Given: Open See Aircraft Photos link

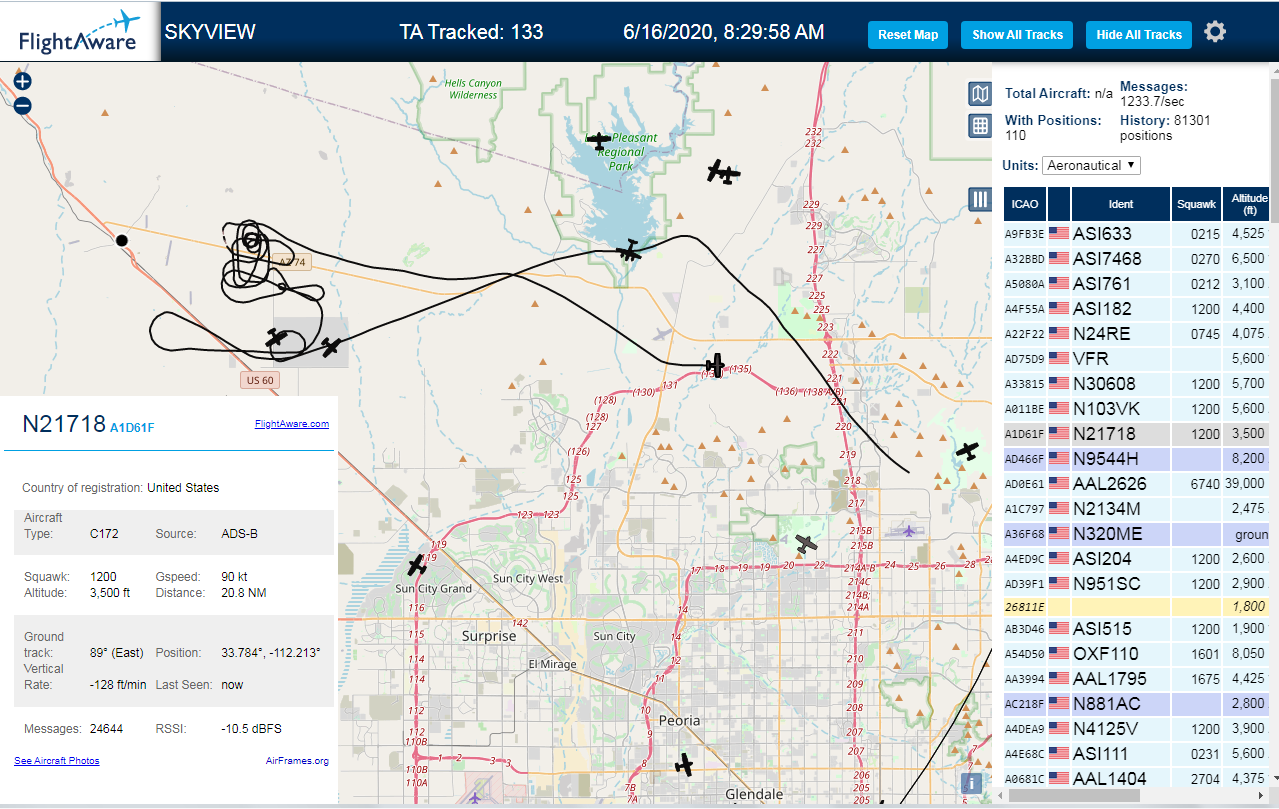Looking at the screenshot, I should click(x=57, y=761).
